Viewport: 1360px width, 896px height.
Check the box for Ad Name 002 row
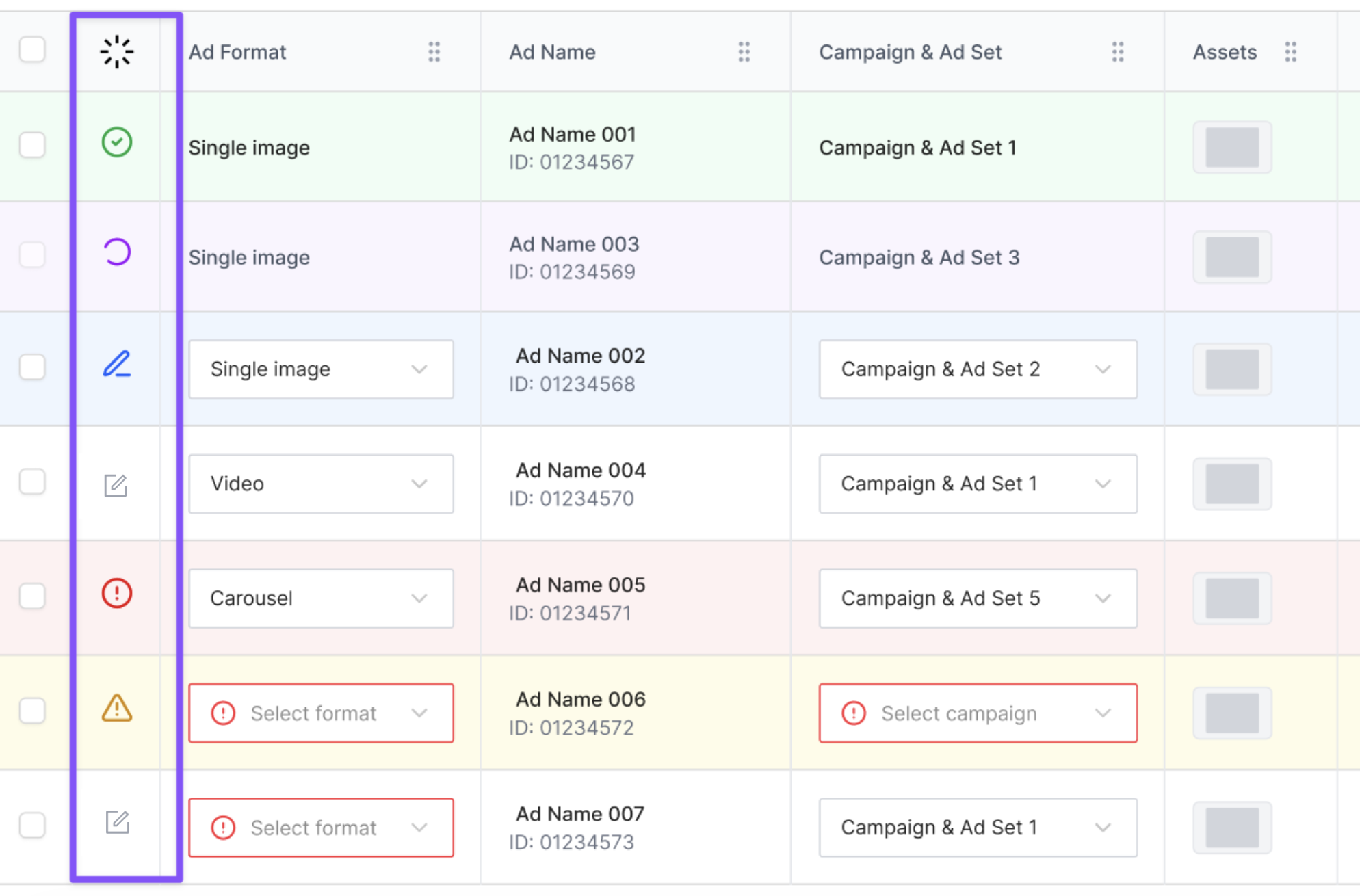pyautogui.click(x=32, y=367)
